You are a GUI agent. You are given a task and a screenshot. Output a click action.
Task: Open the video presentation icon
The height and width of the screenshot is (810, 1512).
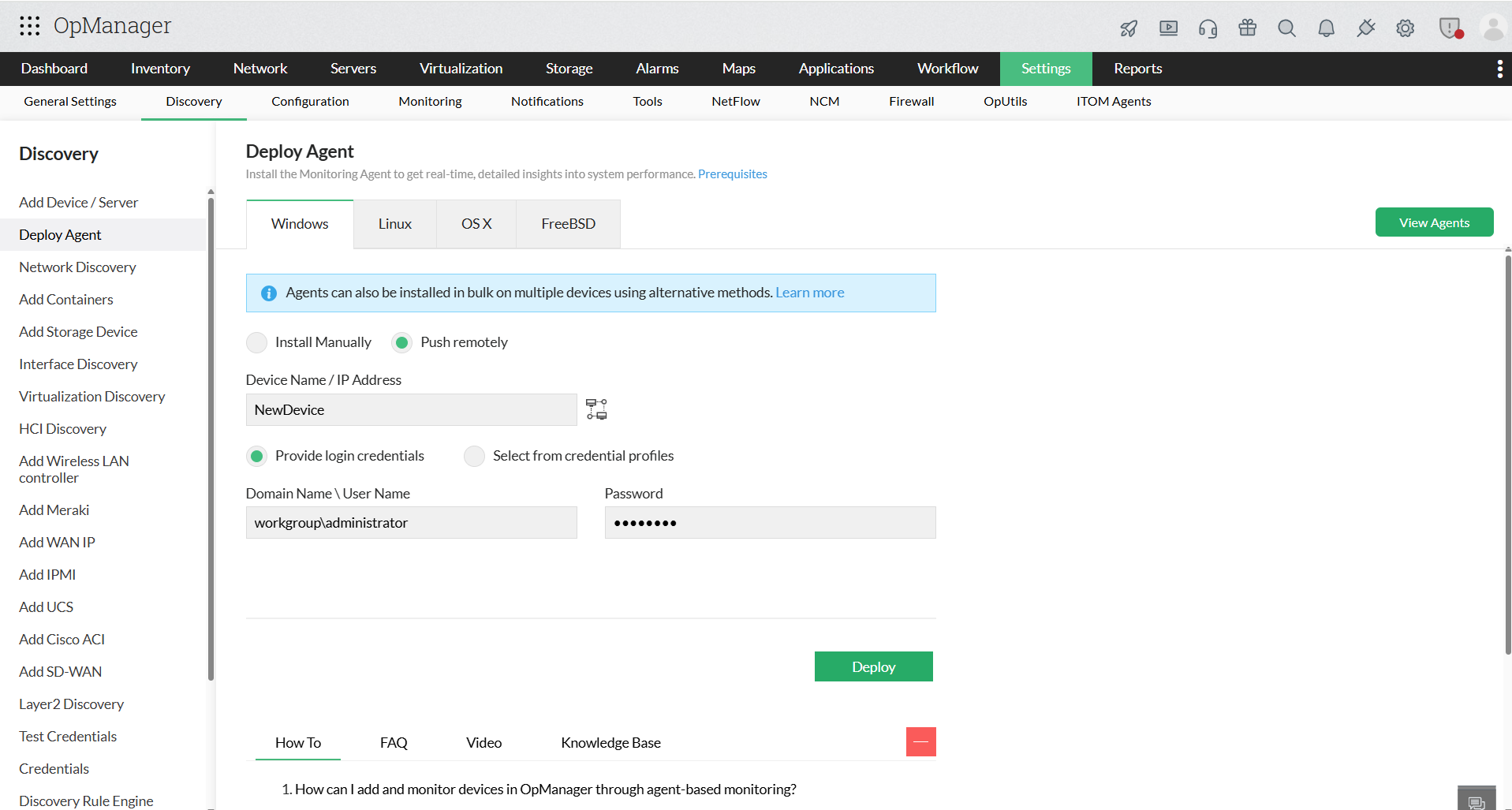(1168, 28)
